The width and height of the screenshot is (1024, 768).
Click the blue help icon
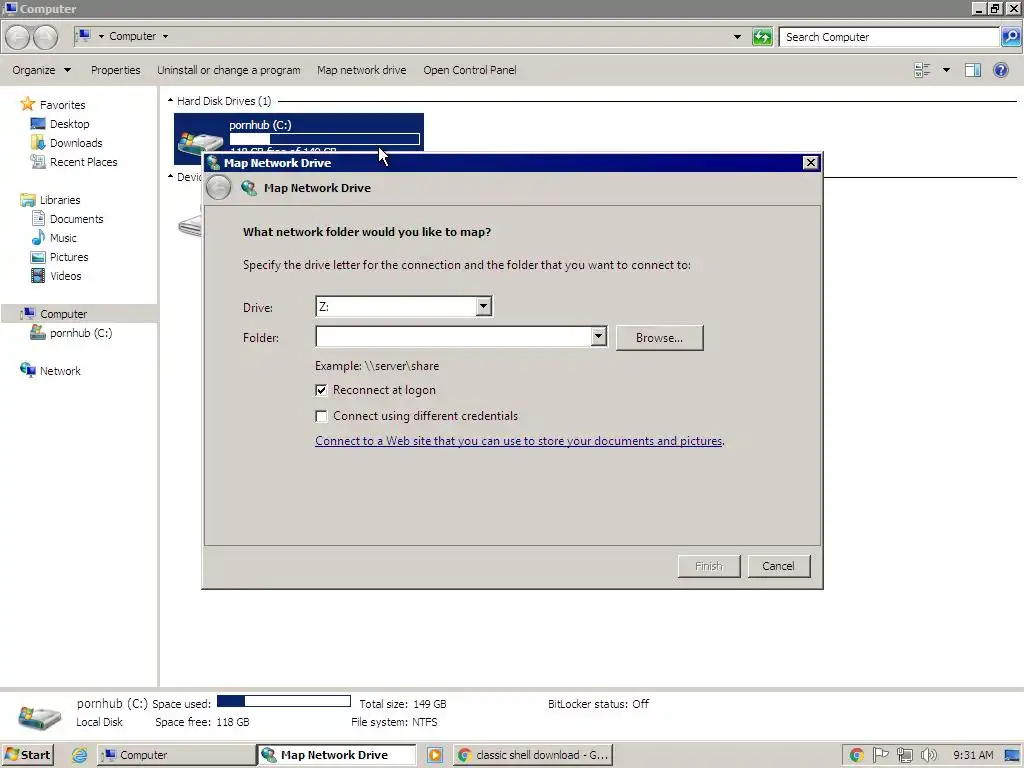pos(1000,70)
